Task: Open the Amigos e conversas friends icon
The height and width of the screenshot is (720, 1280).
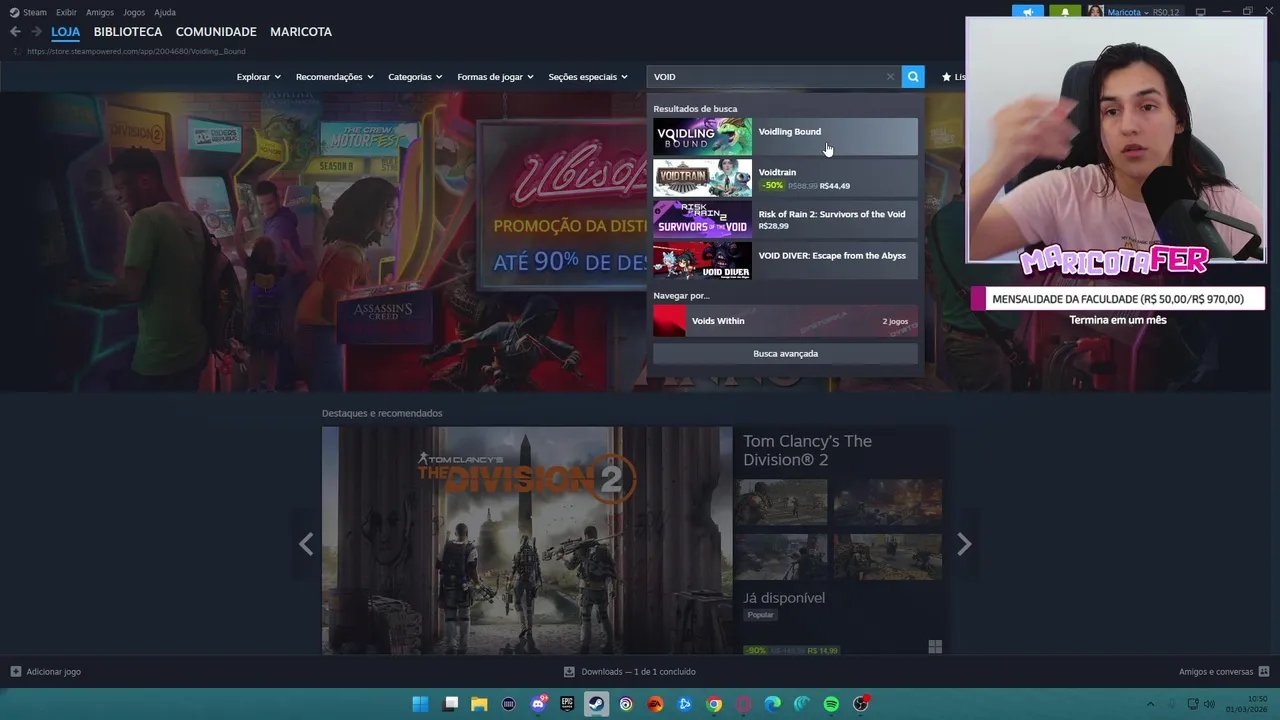Action: (x=1264, y=672)
